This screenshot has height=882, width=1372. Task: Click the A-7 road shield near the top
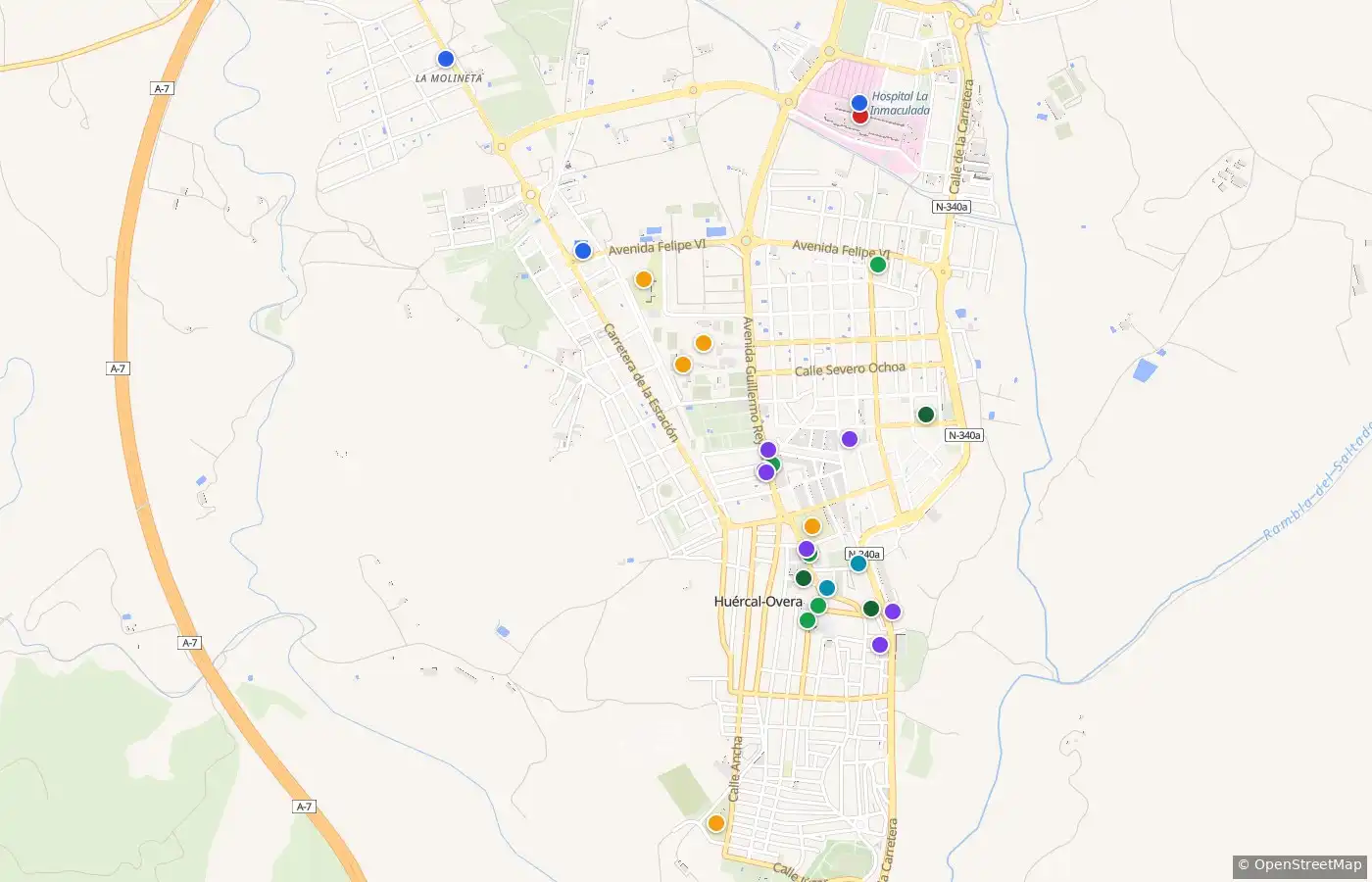point(163,89)
